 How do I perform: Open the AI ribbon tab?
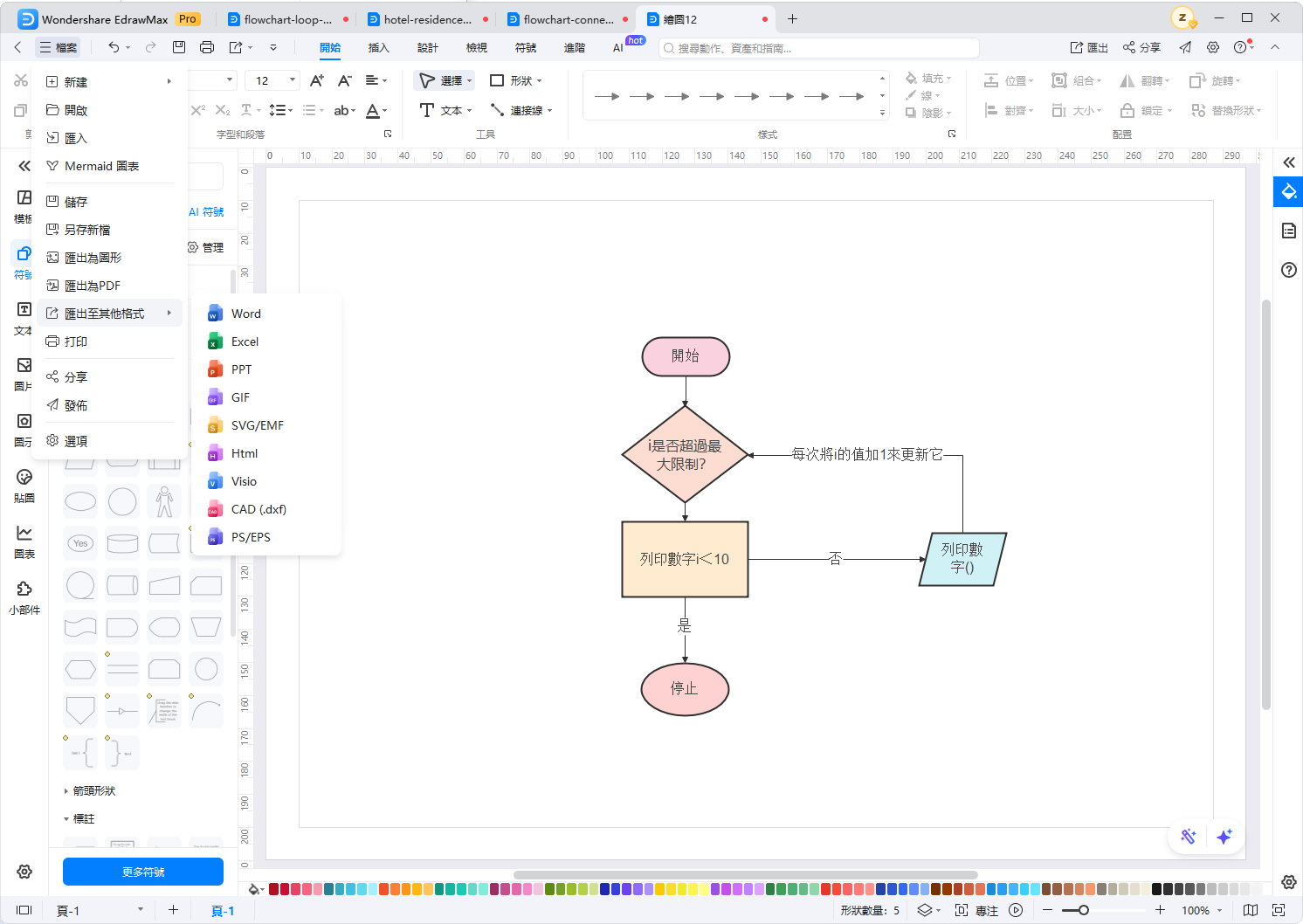[x=618, y=48]
